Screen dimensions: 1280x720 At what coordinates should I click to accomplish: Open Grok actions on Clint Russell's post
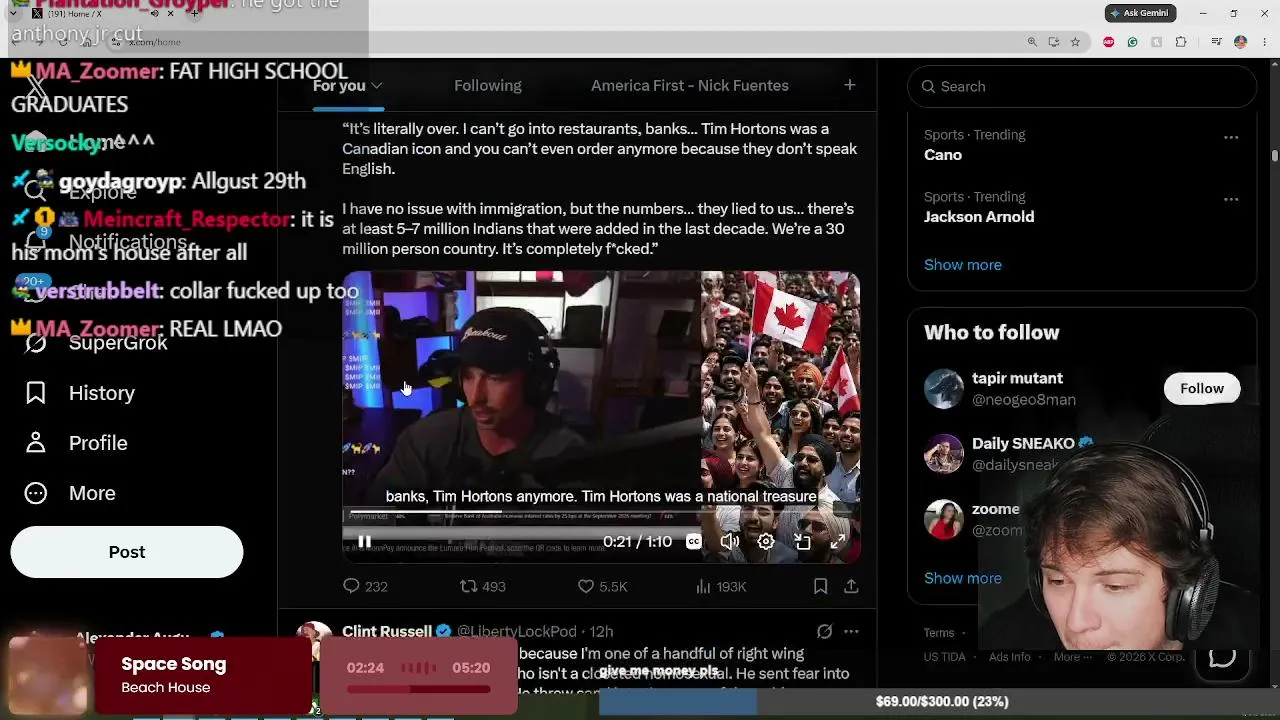pyautogui.click(x=824, y=631)
